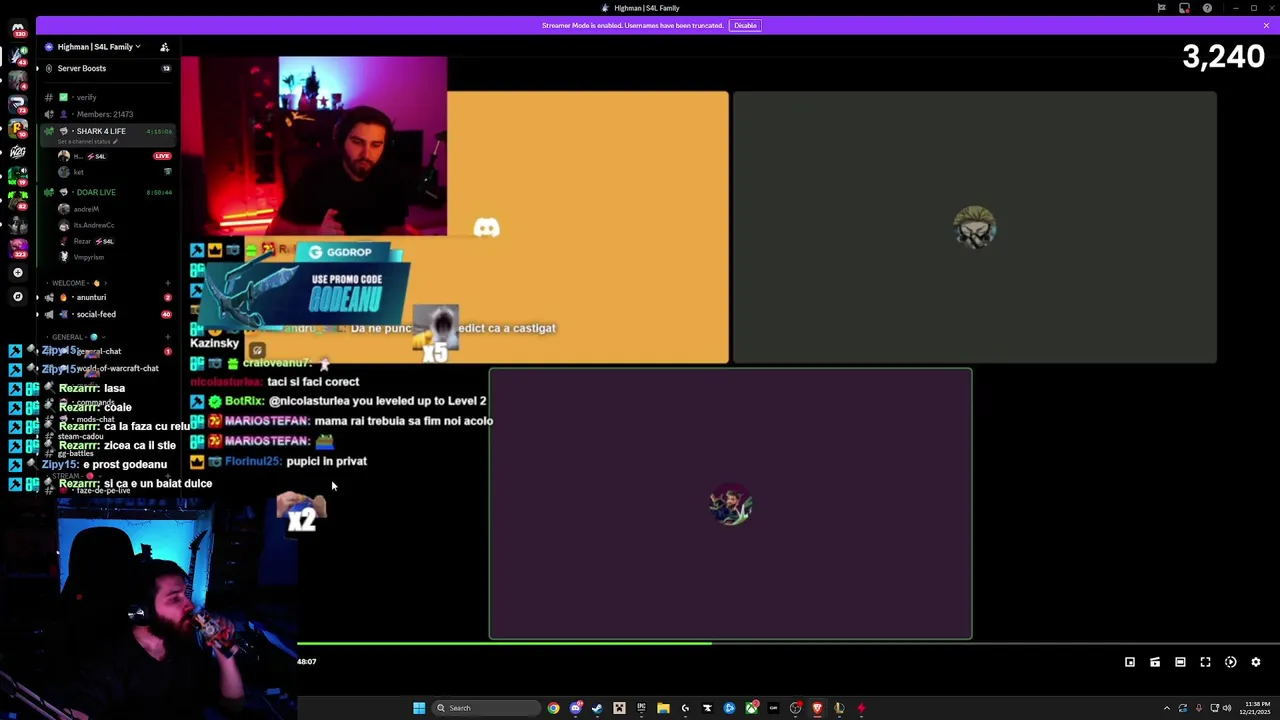1280x720 pixels.
Task: Click microphone icon in system tray
Action: coord(1199,708)
